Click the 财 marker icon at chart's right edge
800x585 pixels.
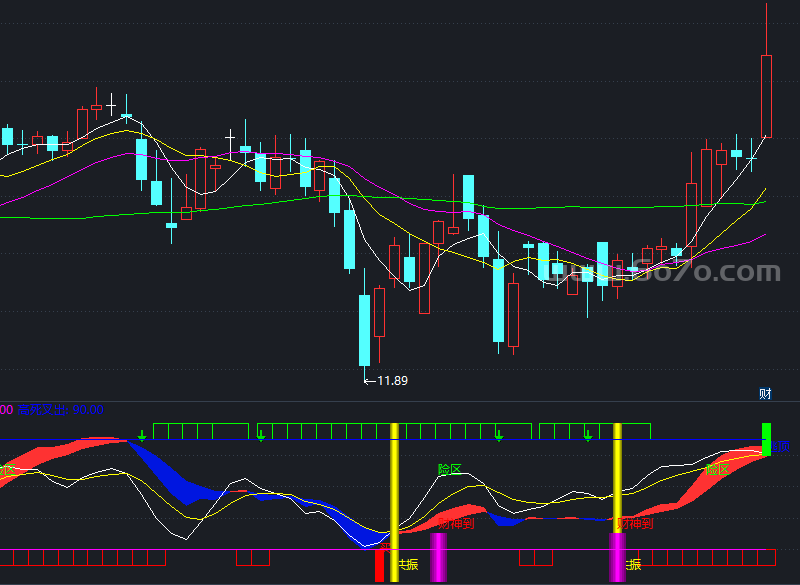point(765,394)
